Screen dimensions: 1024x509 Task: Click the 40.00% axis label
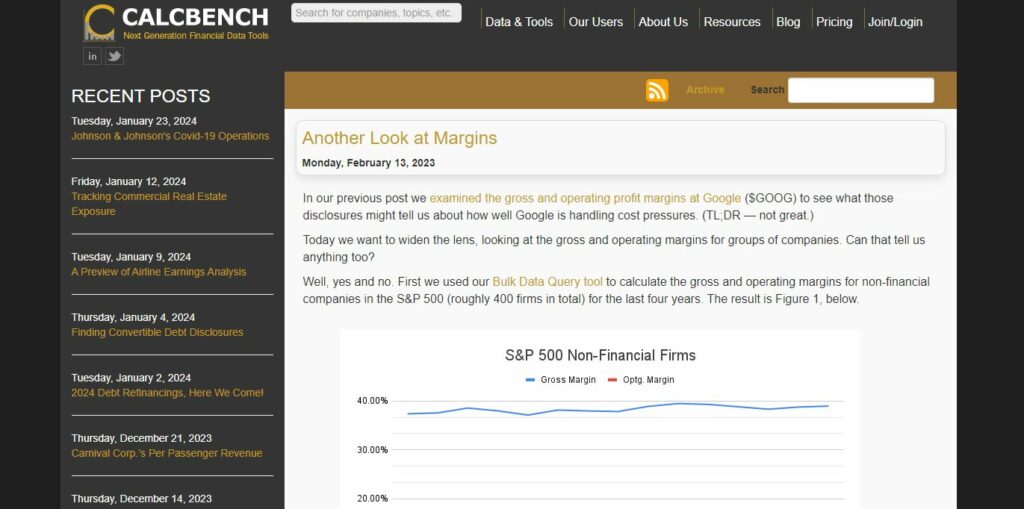(x=372, y=401)
